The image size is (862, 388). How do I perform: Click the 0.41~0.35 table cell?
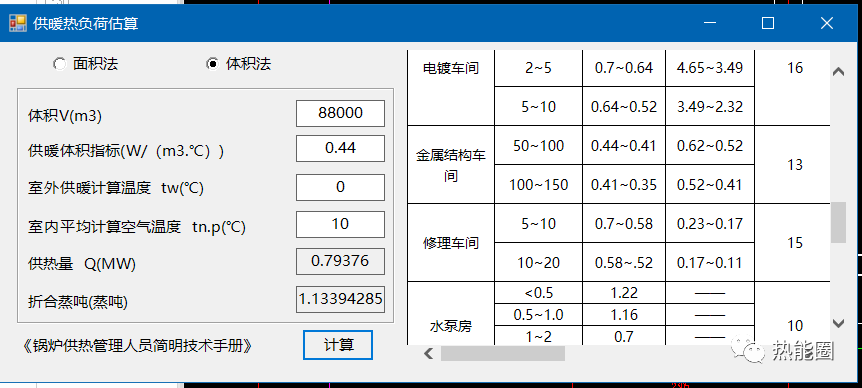point(624,185)
